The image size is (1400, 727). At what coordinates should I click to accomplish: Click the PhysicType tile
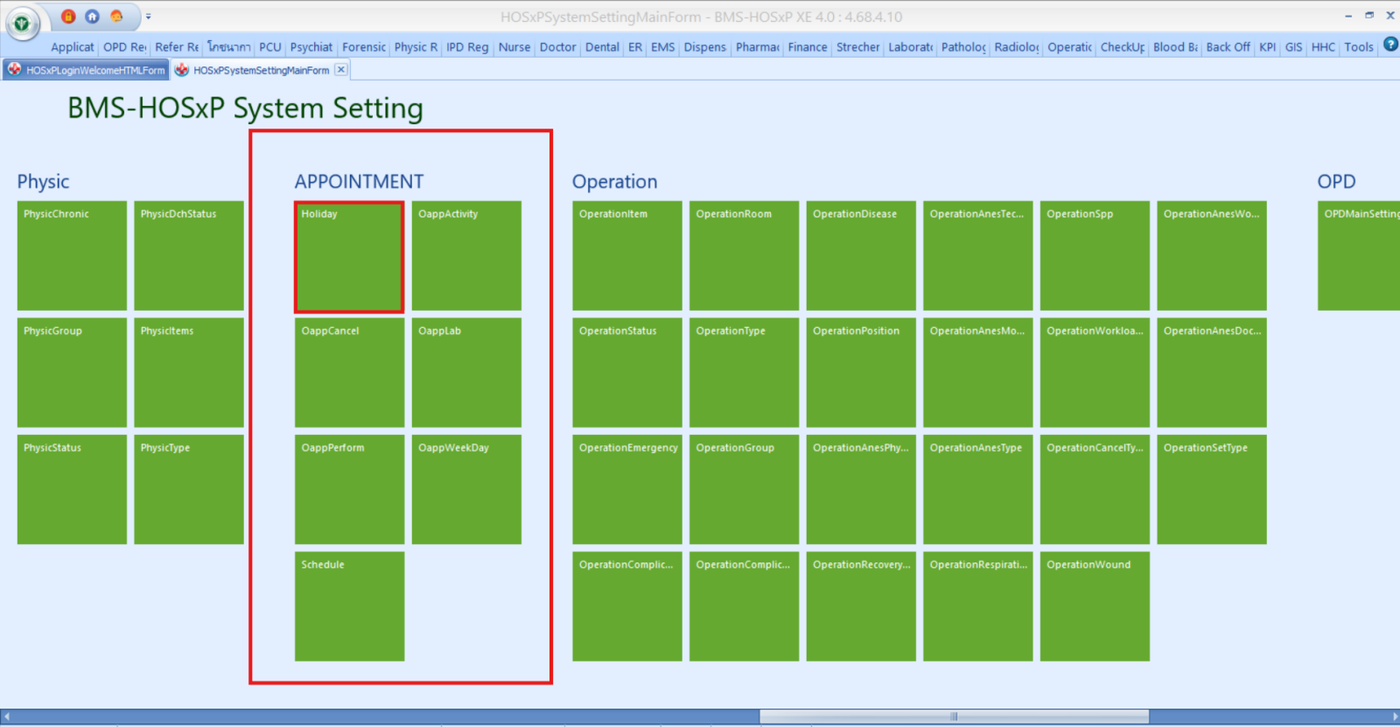[x=189, y=490]
